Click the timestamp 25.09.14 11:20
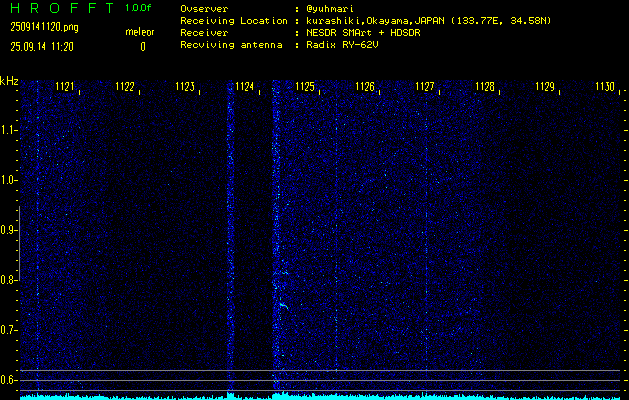Viewport: 629px width, 400px height. [42, 47]
